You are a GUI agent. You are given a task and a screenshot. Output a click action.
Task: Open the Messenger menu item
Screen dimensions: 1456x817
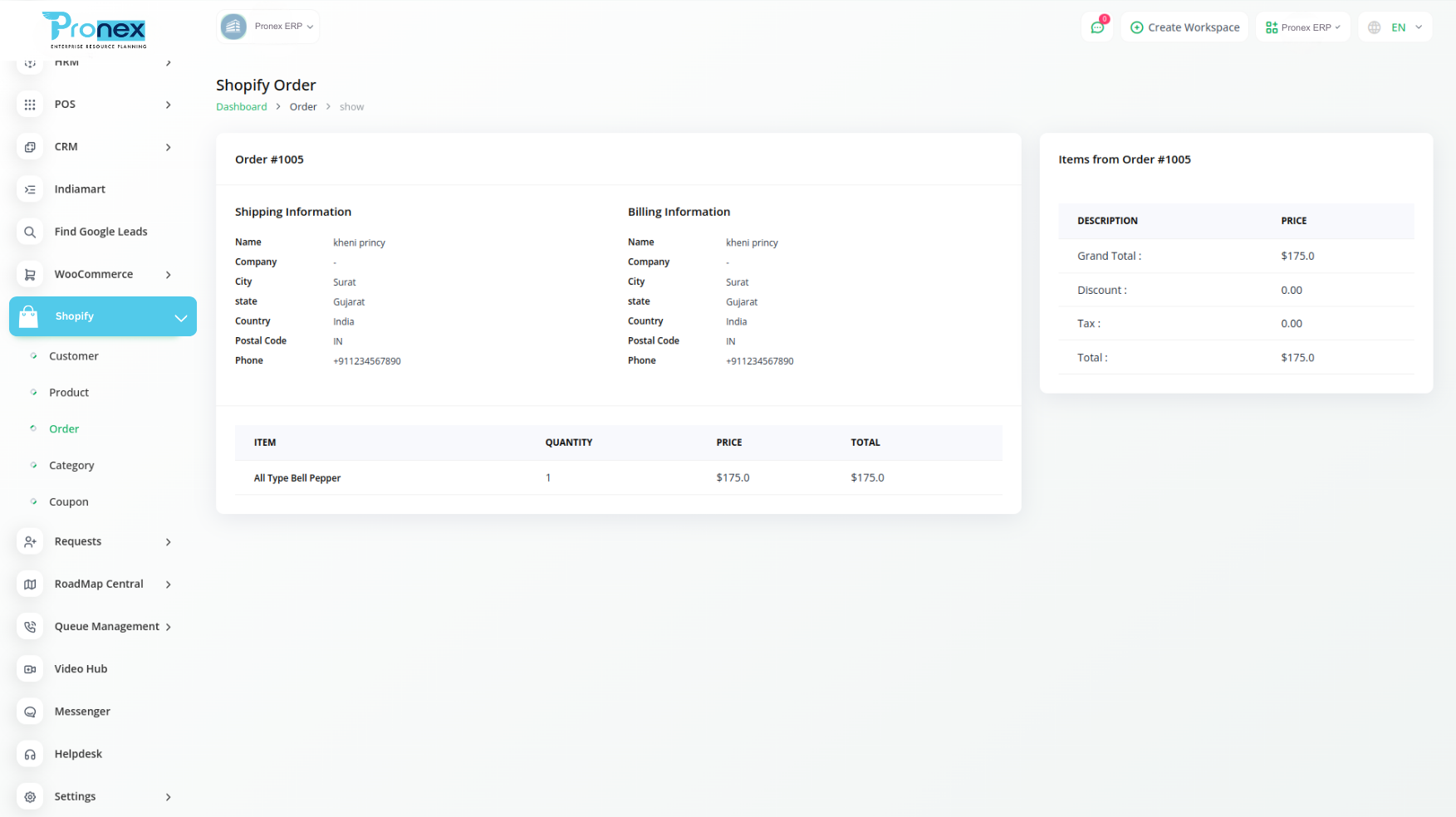coord(82,712)
